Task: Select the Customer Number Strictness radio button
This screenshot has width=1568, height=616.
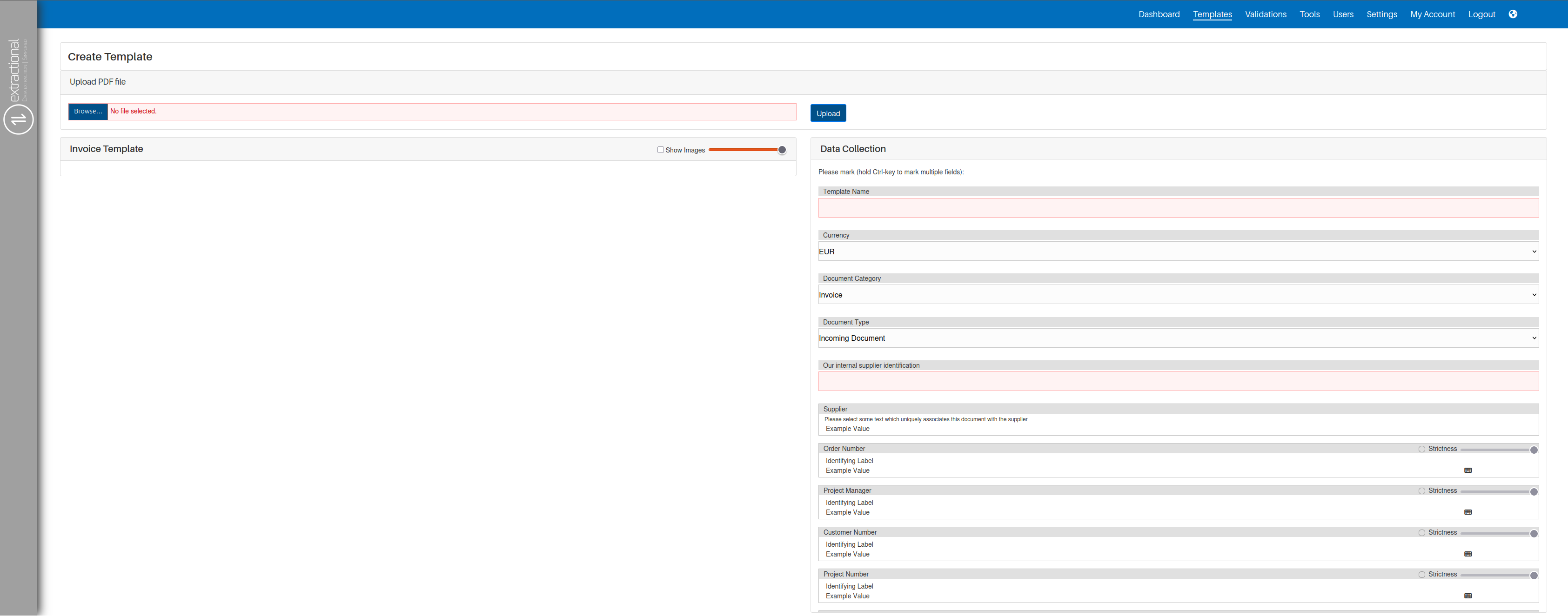Action: 1422,533
